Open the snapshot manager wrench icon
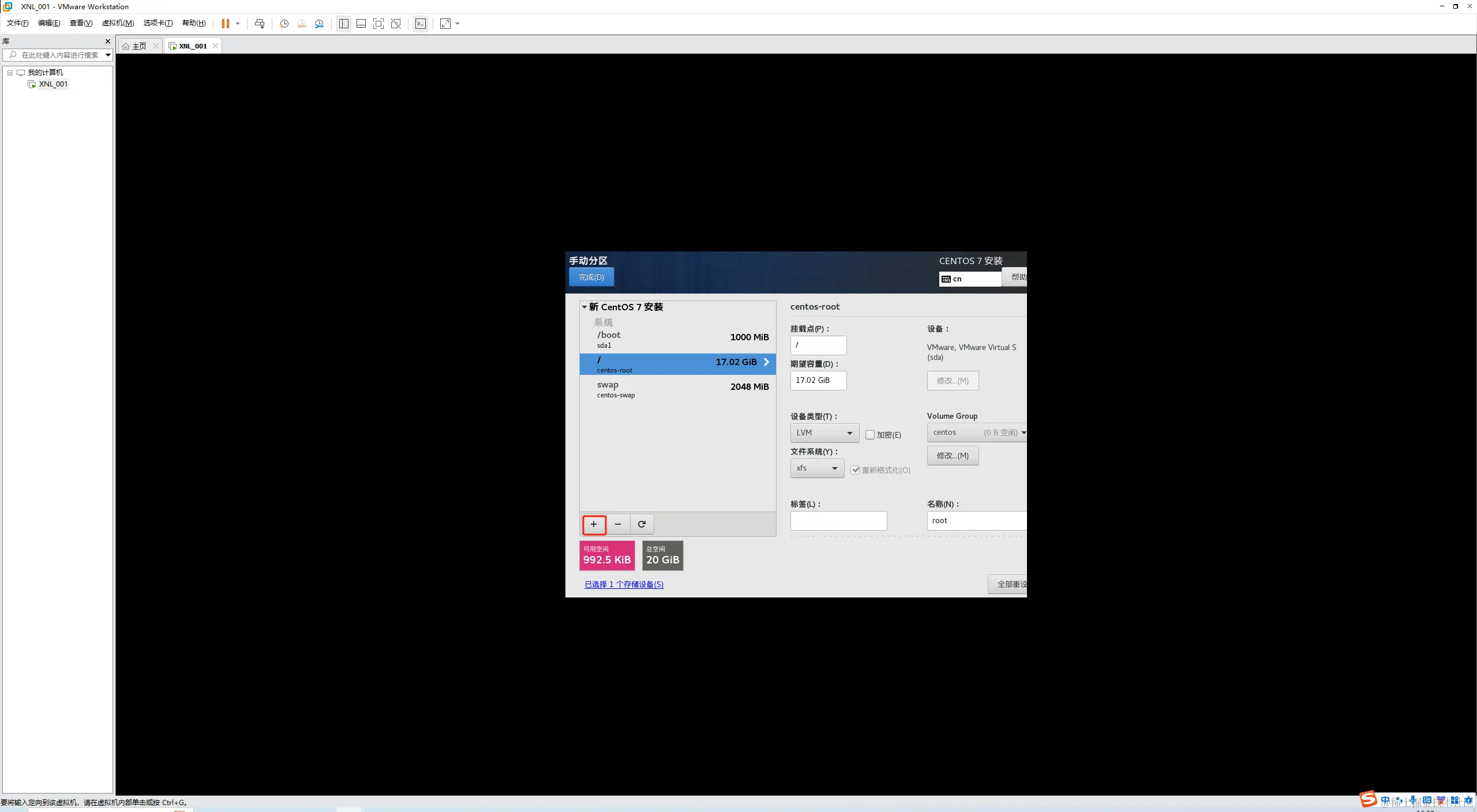 tap(319, 24)
